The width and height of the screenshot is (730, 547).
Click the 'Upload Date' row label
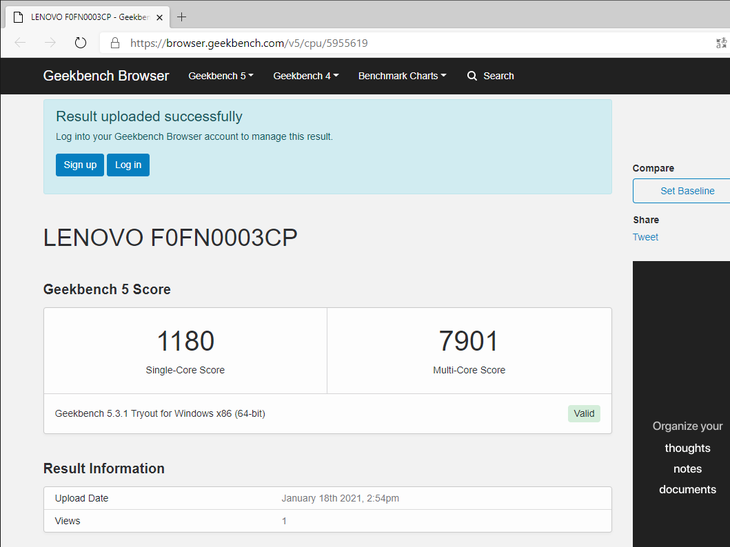[81, 498]
